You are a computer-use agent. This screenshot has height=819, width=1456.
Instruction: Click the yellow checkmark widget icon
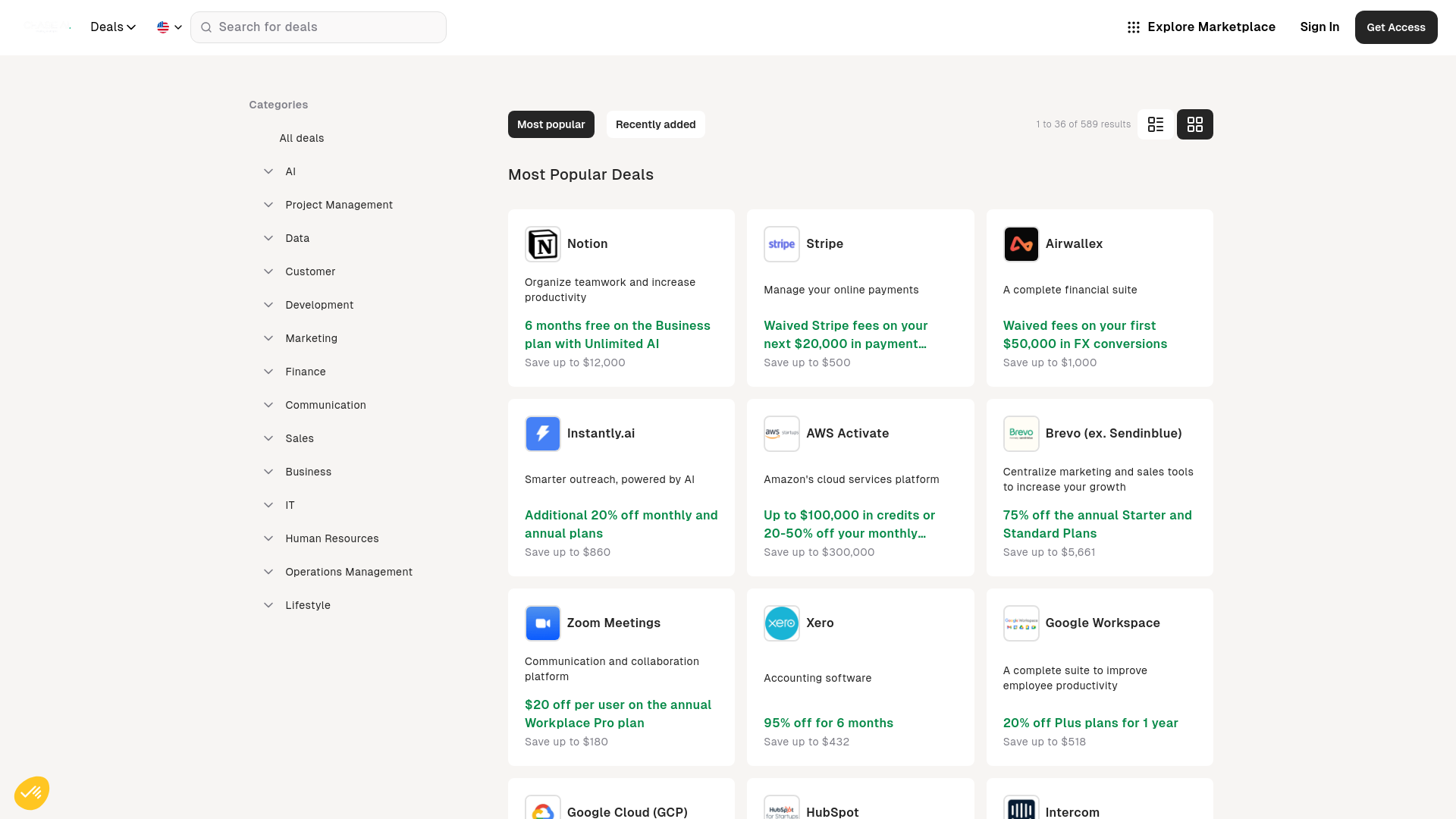coord(32,793)
